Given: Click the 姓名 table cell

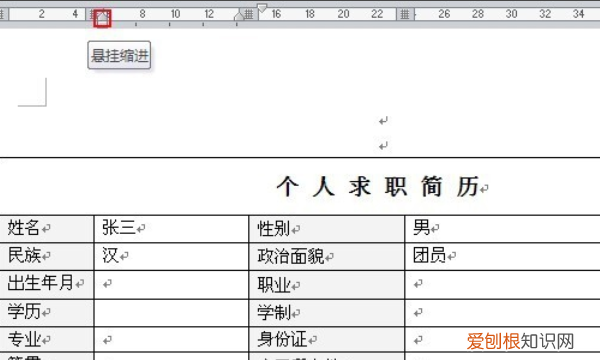Looking at the screenshot, I should (x=47, y=229).
